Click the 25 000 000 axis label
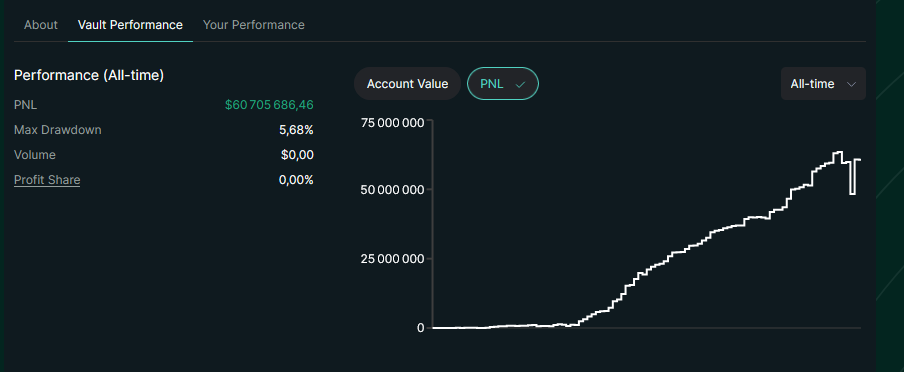Viewport: 904px width, 372px height. pos(393,258)
